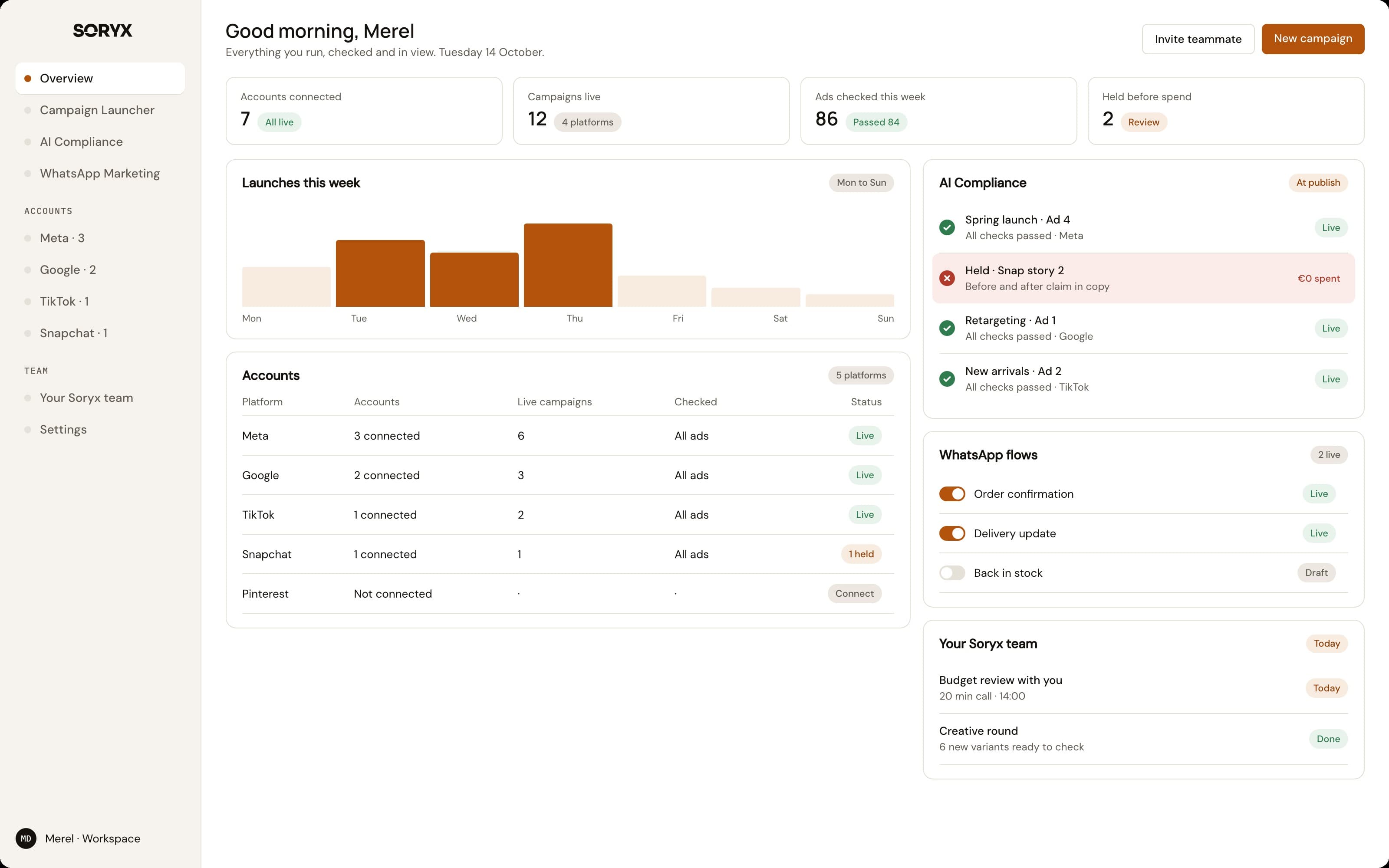Open Creative round team item

click(1143, 739)
